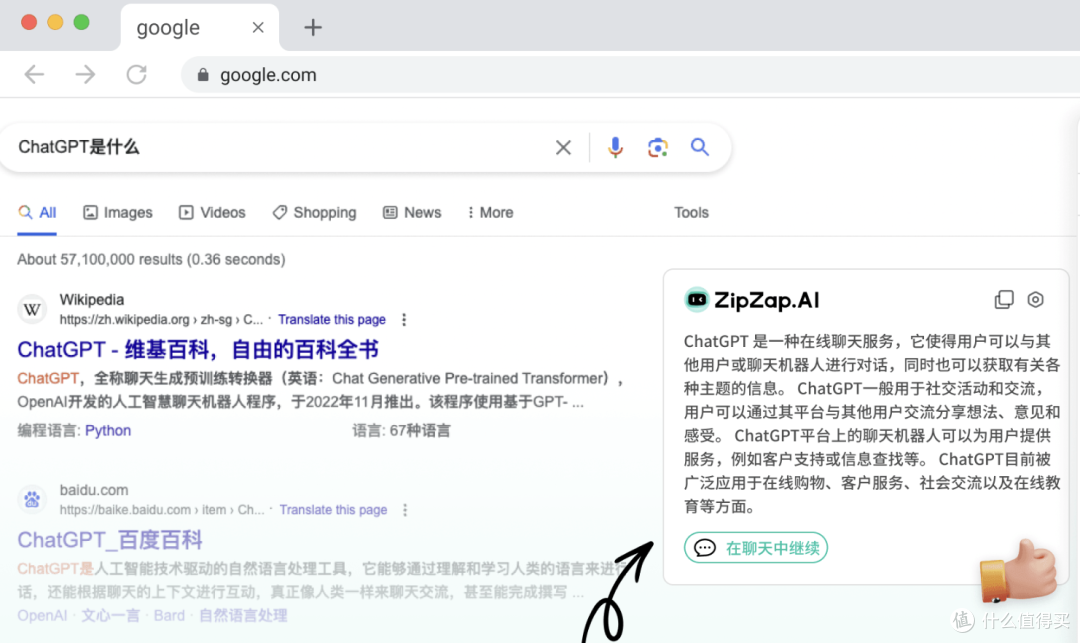Screen dimensions: 1080x643
Task: Click Translate this page for Wikipedia result
Action: coord(332,319)
